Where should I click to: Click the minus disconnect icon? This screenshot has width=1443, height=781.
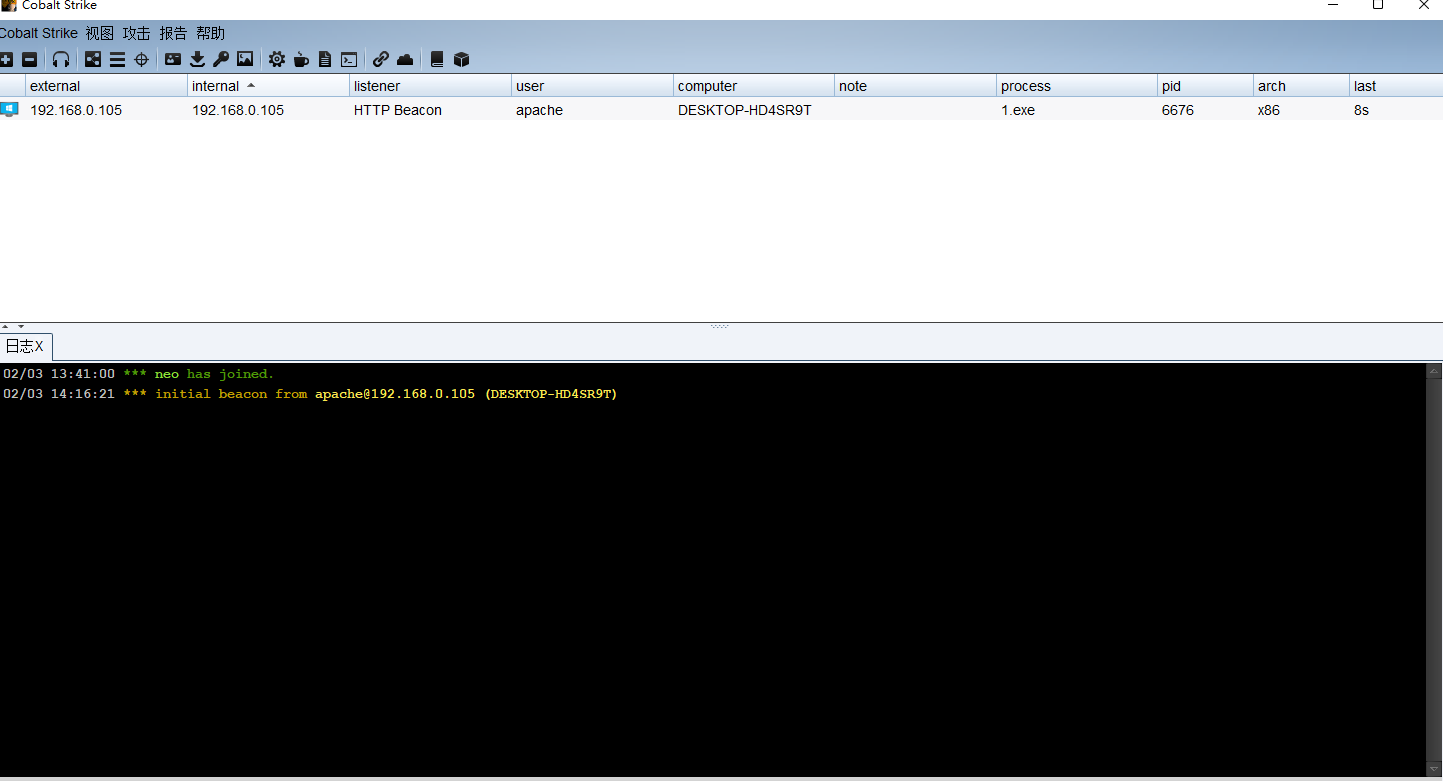29,59
